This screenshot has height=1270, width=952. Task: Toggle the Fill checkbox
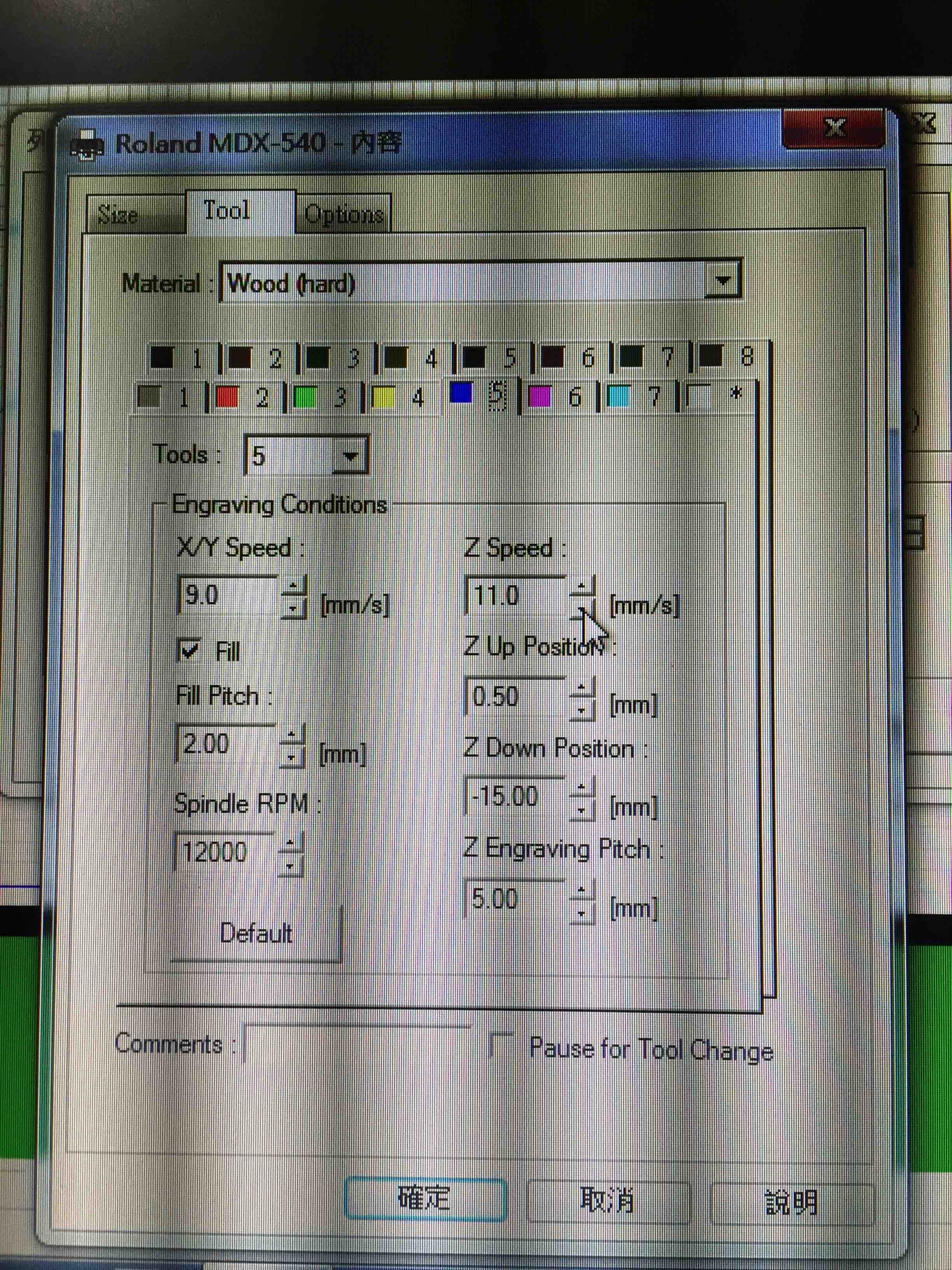coord(189,651)
